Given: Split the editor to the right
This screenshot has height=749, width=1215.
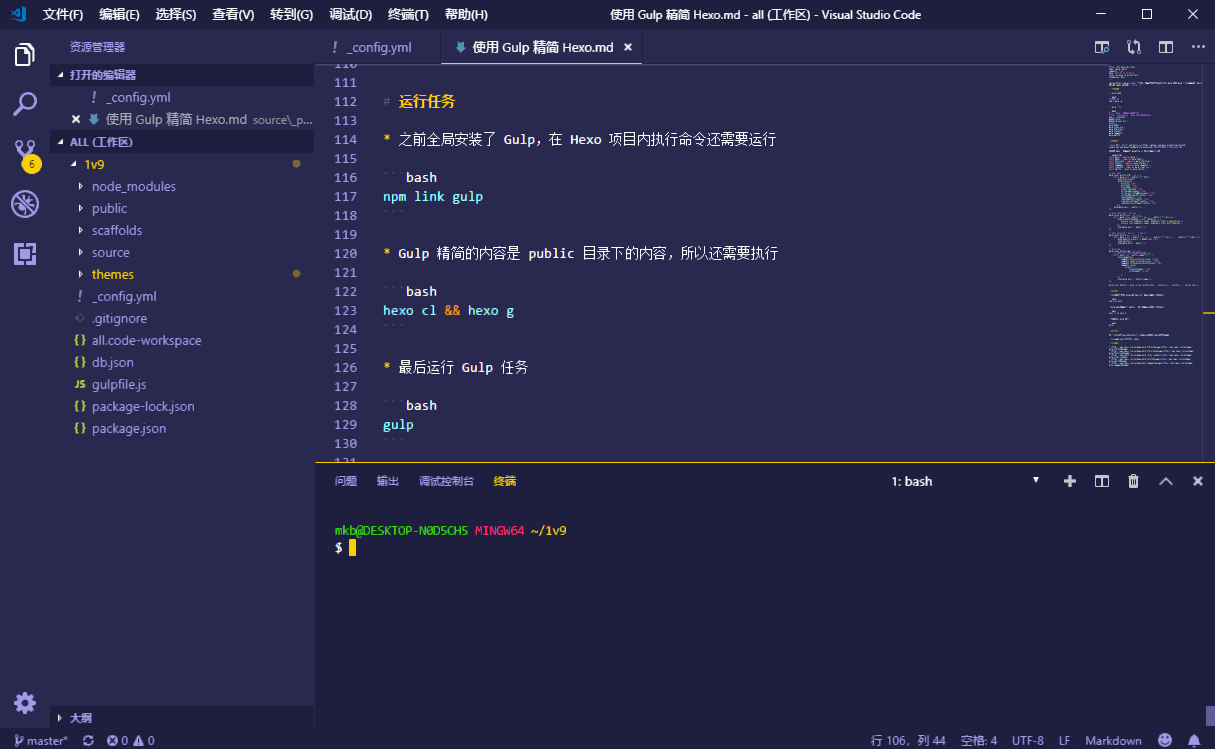Looking at the screenshot, I should (x=1166, y=47).
